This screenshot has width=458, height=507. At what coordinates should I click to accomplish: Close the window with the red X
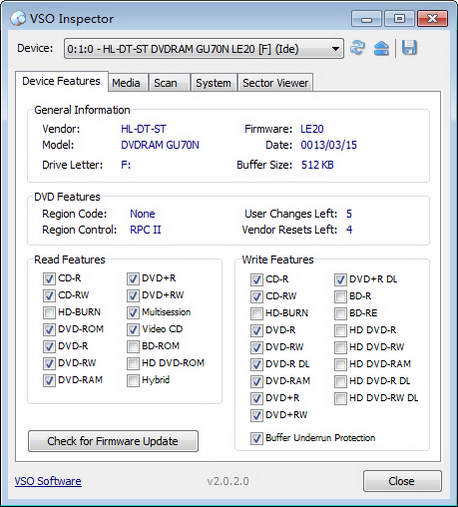432,19
